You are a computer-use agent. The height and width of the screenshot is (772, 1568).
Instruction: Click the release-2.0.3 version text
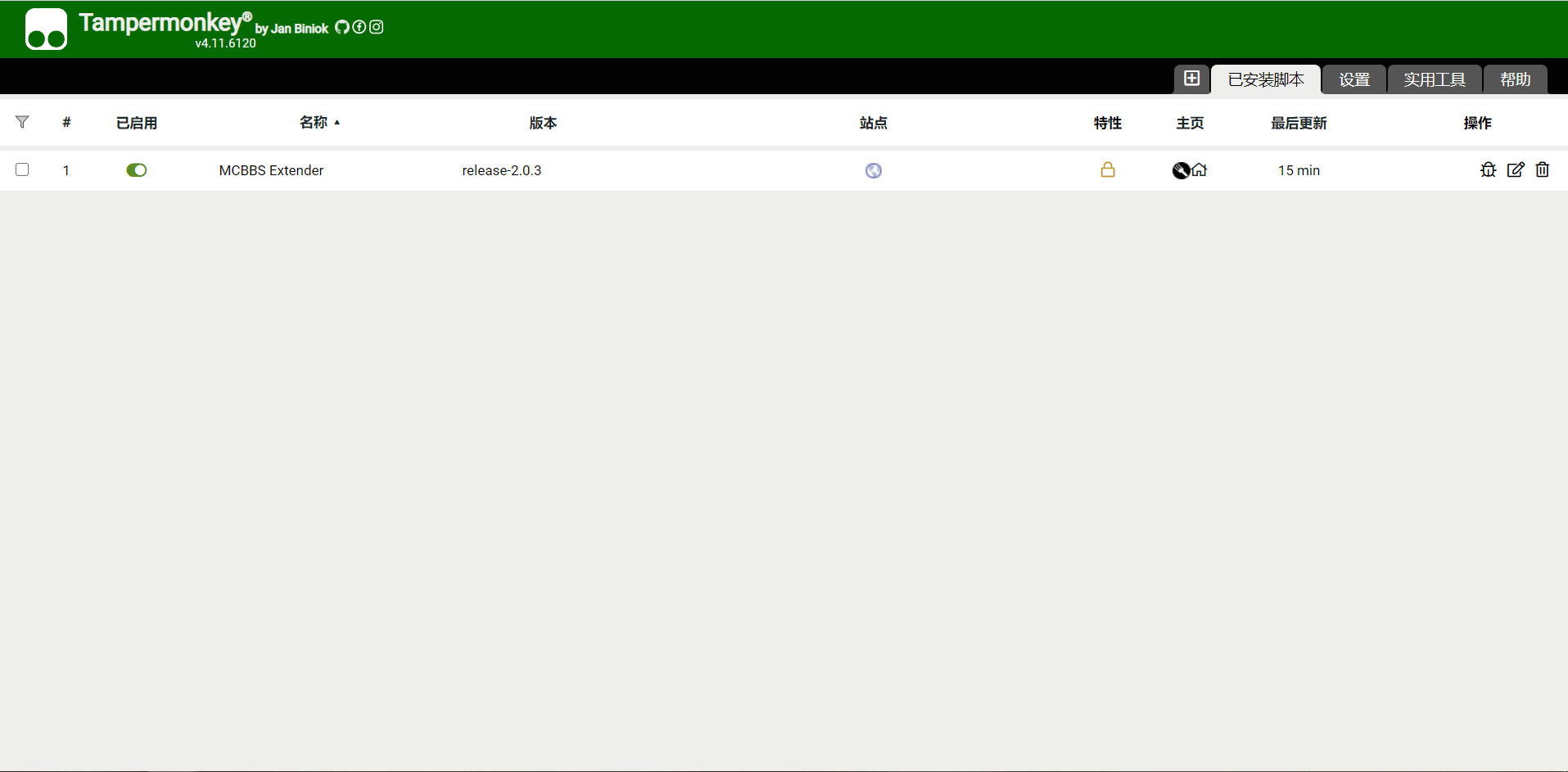coord(502,170)
